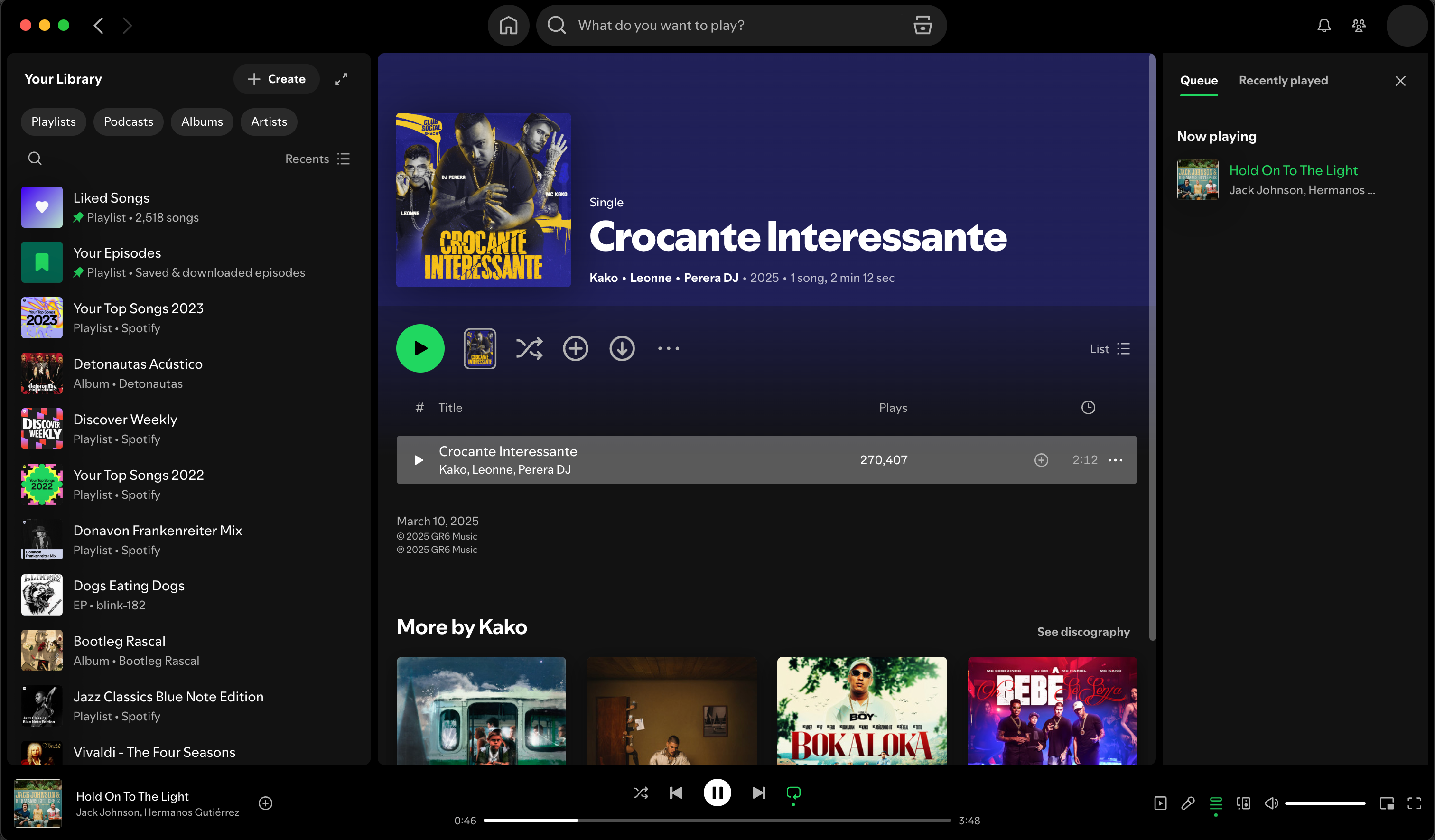
Task: Open the List view options dropdown
Action: [x=1109, y=348]
